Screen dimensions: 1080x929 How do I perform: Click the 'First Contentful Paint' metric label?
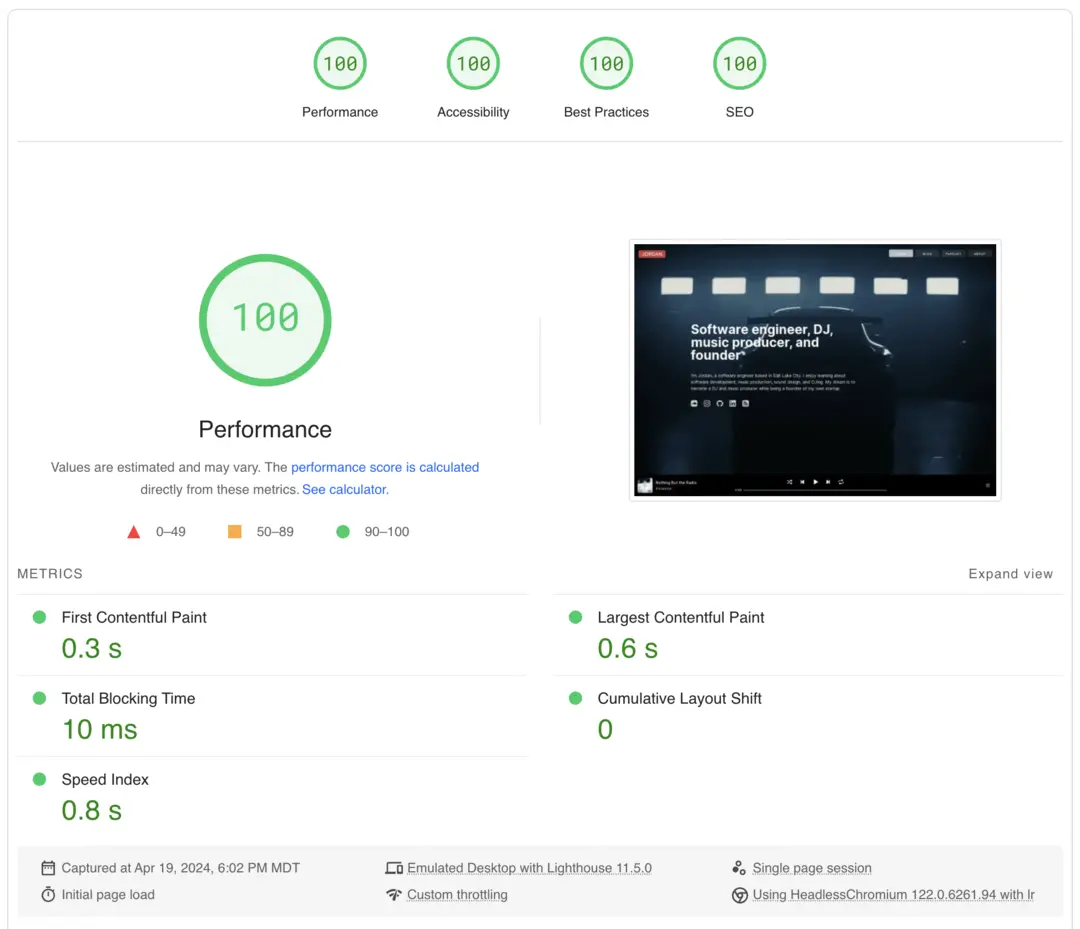tap(134, 617)
